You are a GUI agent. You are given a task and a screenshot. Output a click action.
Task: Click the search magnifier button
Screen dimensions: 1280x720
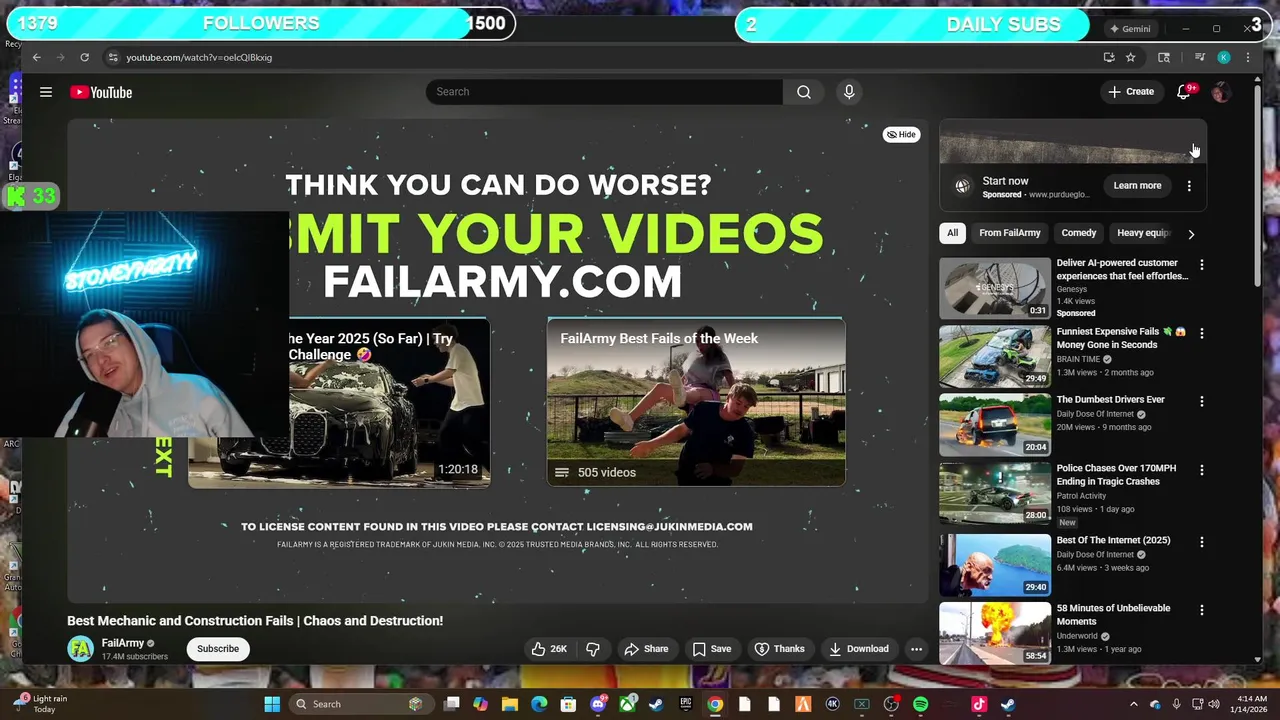(x=804, y=92)
